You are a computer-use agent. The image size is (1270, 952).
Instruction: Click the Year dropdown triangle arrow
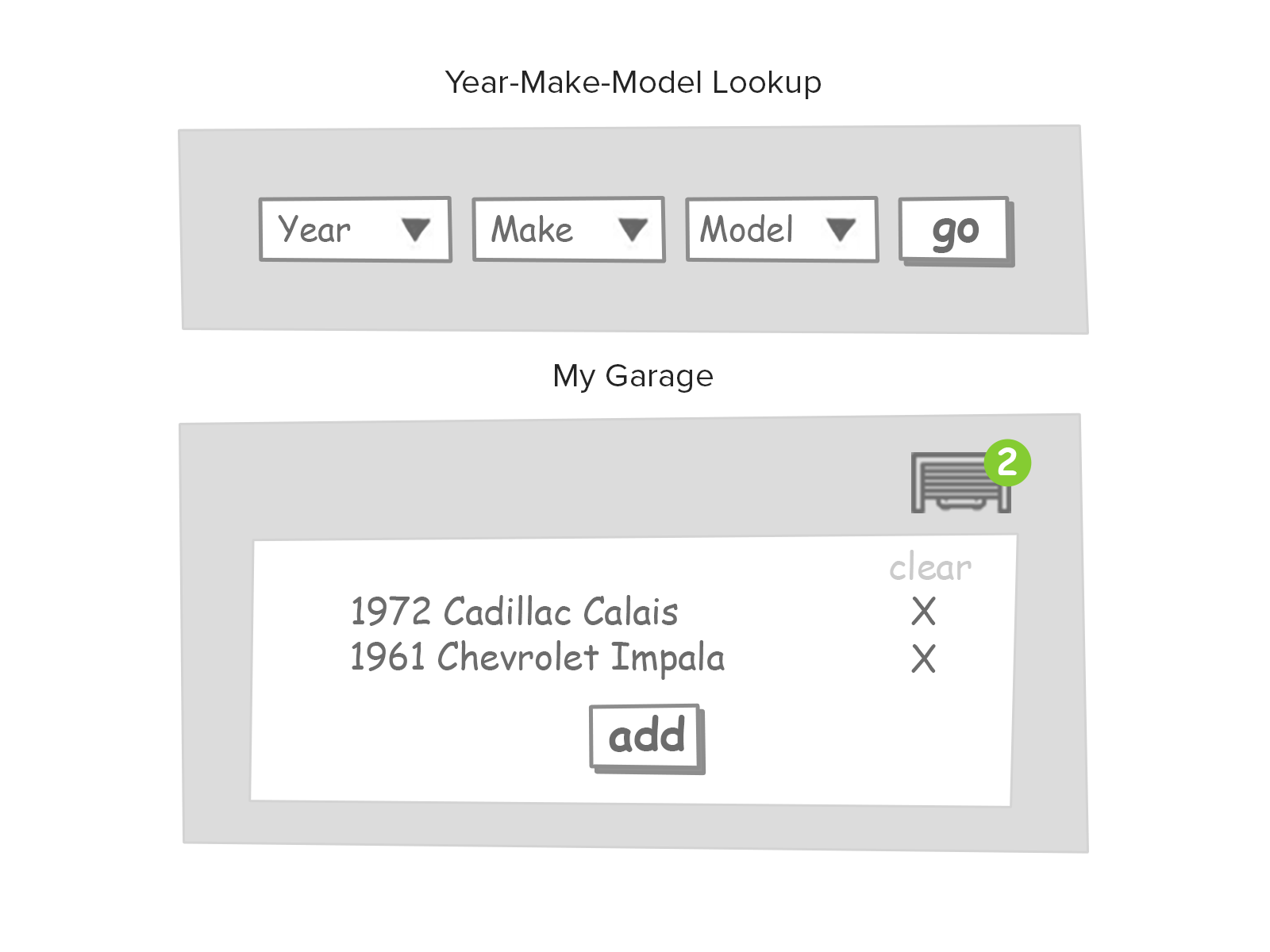pos(416,229)
